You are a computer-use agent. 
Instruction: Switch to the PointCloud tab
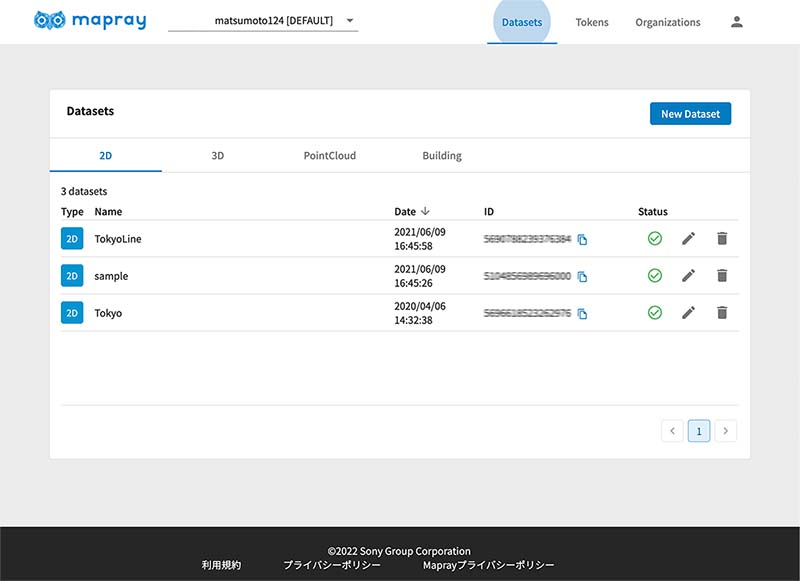[329, 156]
